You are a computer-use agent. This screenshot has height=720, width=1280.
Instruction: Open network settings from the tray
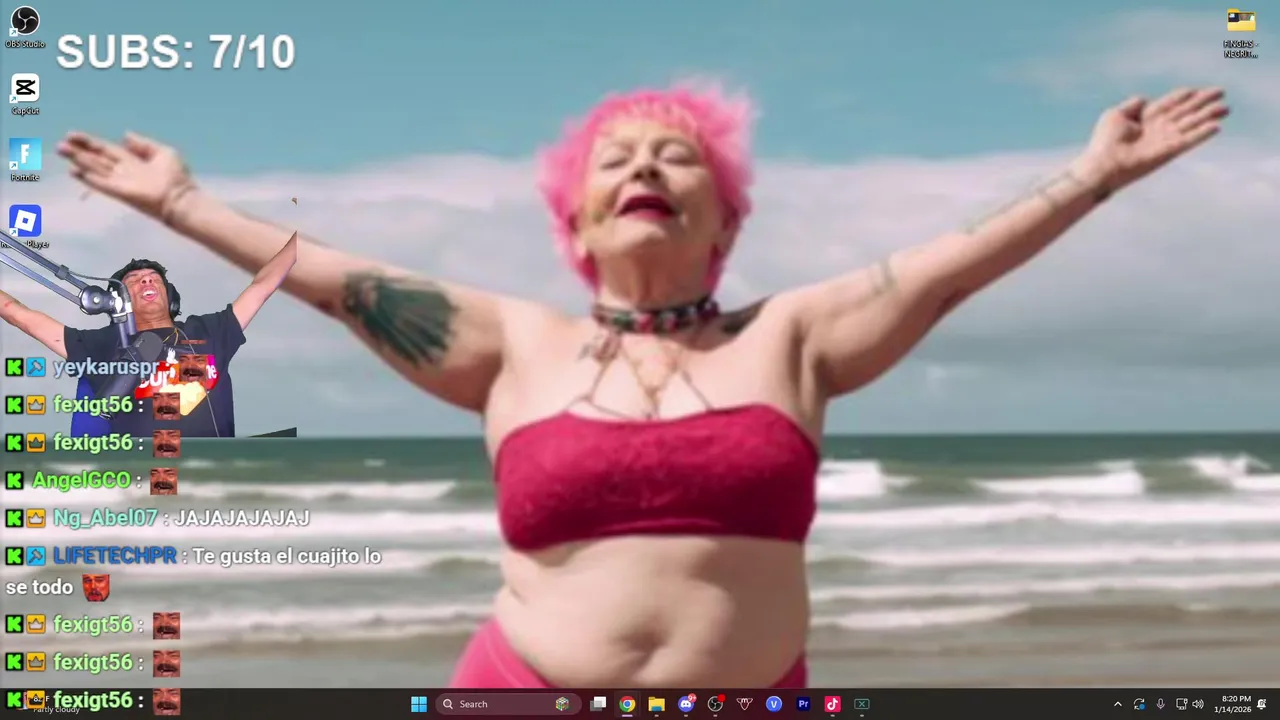click(1181, 704)
